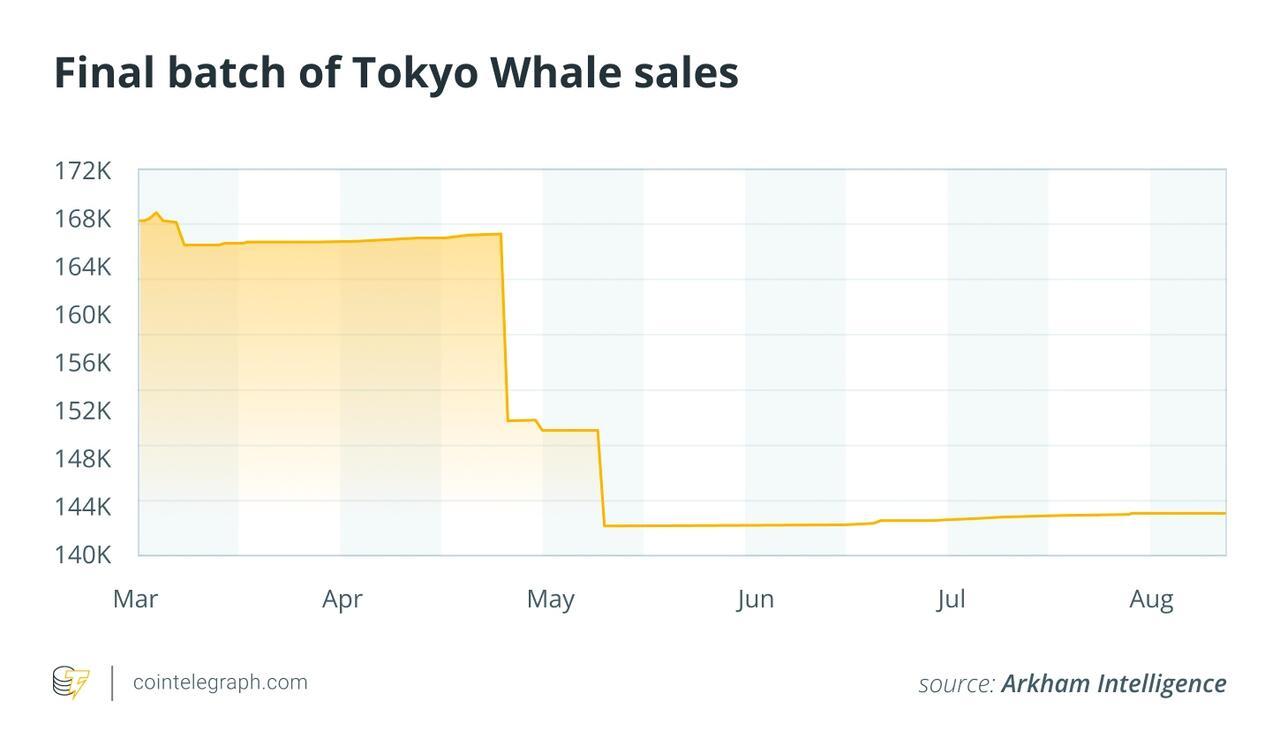Select the 140K y-axis label
1280x754 pixels.
82,554
